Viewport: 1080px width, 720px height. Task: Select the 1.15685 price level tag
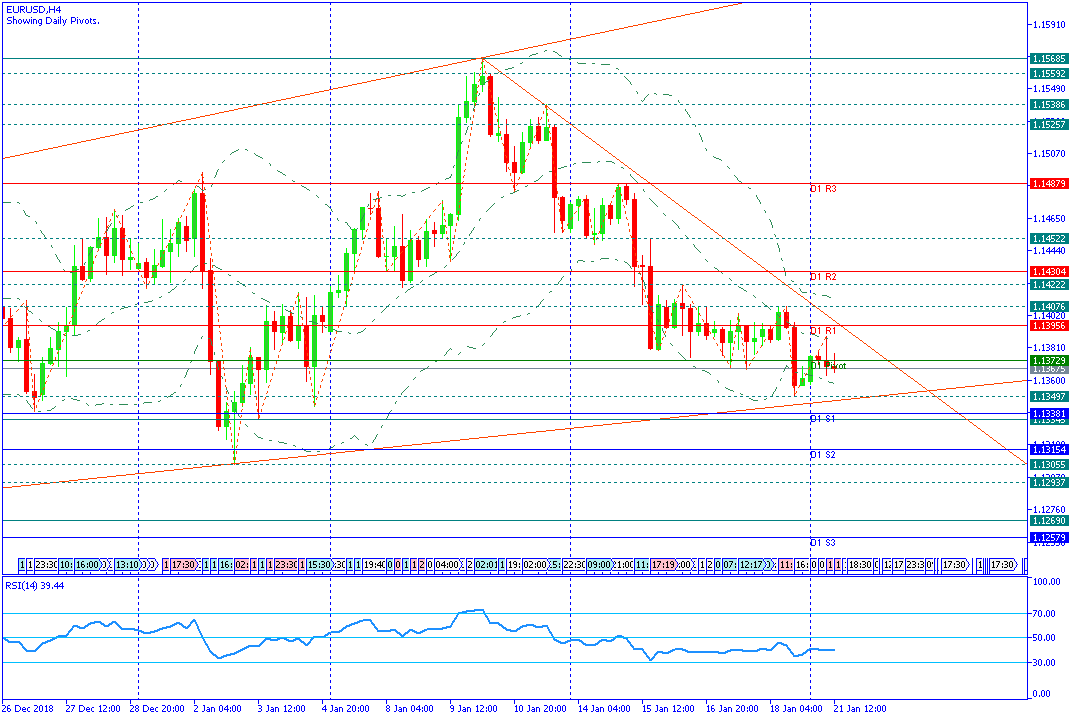(1047, 59)
